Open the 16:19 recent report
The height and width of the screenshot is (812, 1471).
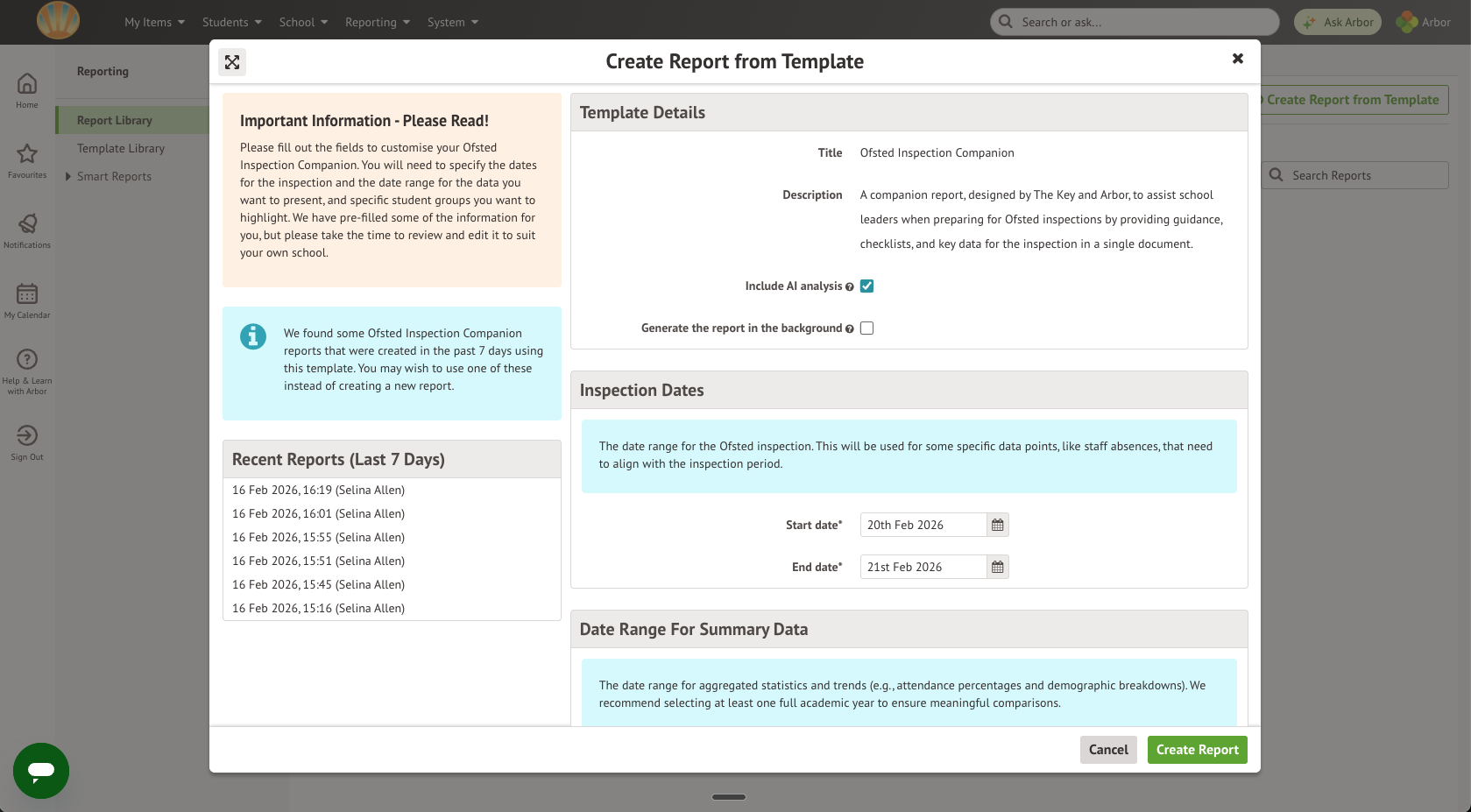click(318, 490)
